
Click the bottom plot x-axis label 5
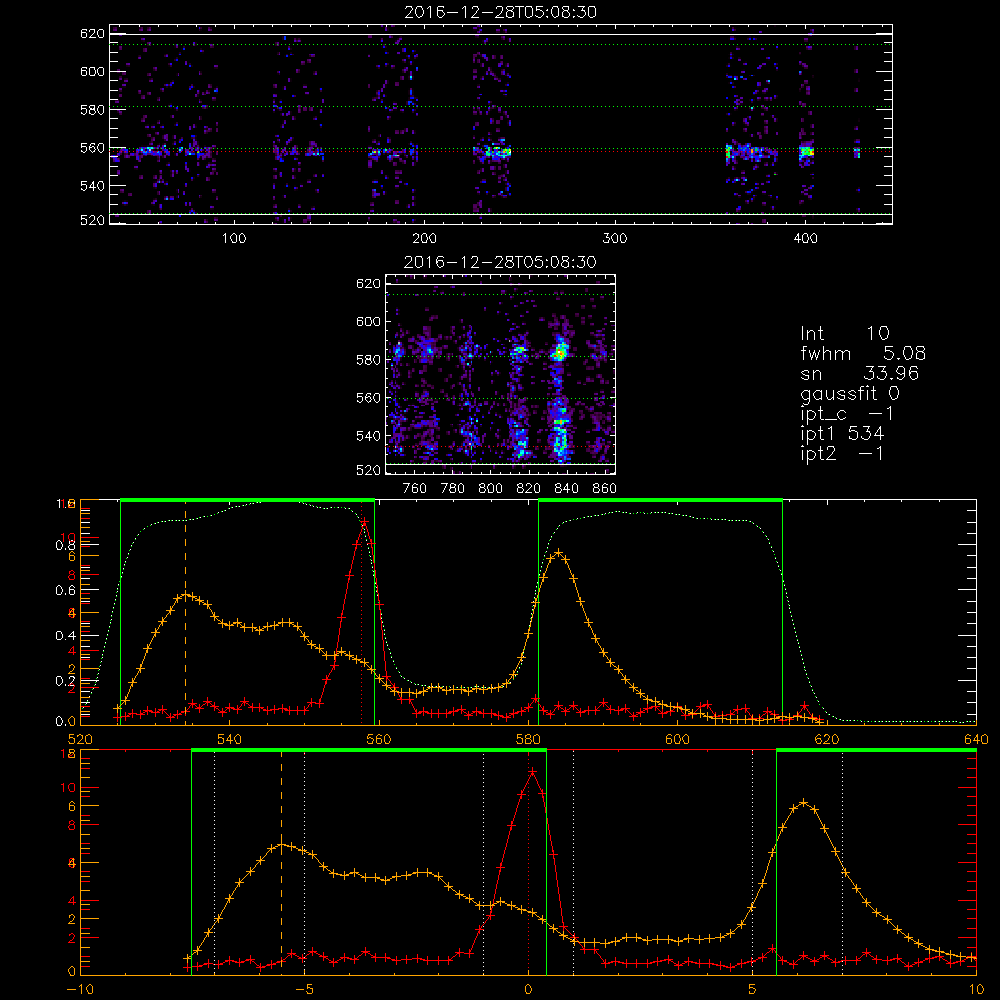pos(753,989)
